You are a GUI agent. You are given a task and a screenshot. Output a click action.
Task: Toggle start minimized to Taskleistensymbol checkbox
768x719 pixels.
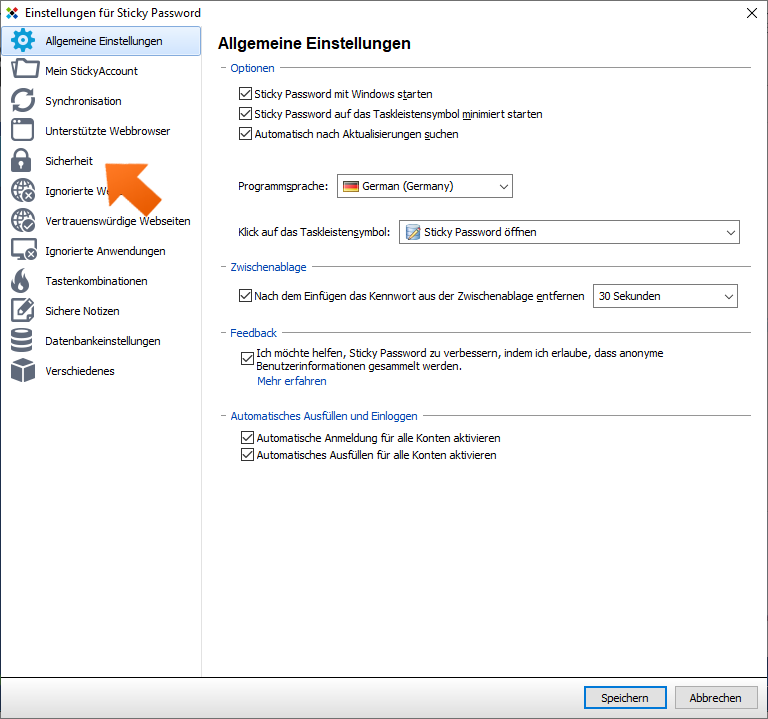click(x=245, y=114)
